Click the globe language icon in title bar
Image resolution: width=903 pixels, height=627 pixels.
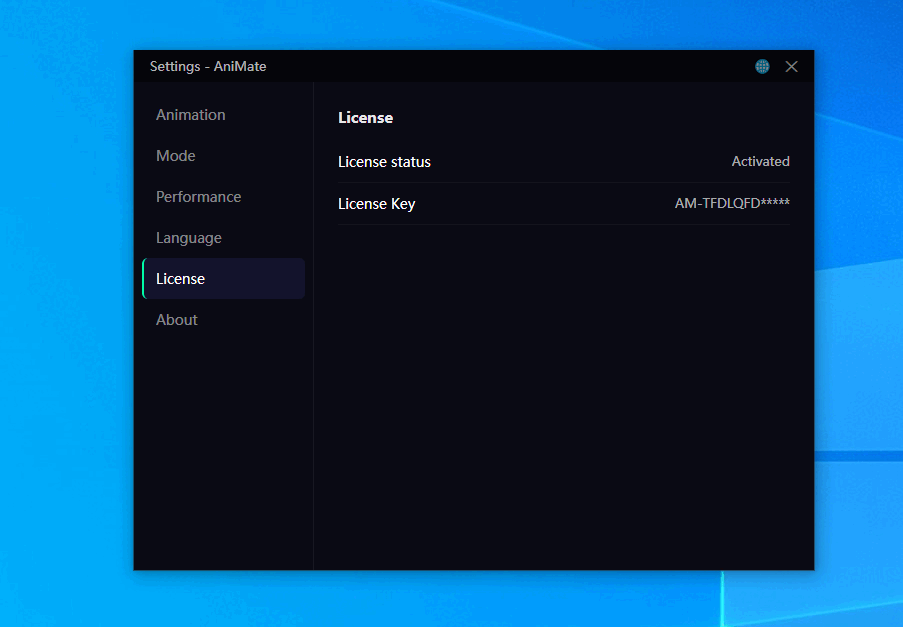point(762,67)
